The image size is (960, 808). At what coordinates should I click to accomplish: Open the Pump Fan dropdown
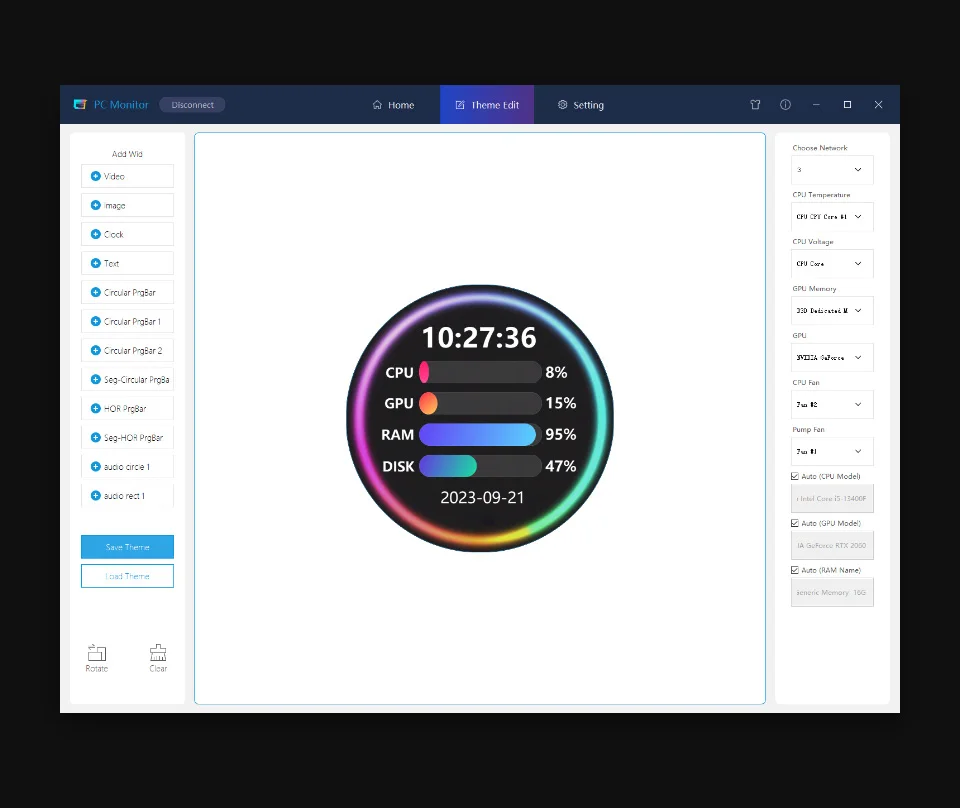pos(832,452)
